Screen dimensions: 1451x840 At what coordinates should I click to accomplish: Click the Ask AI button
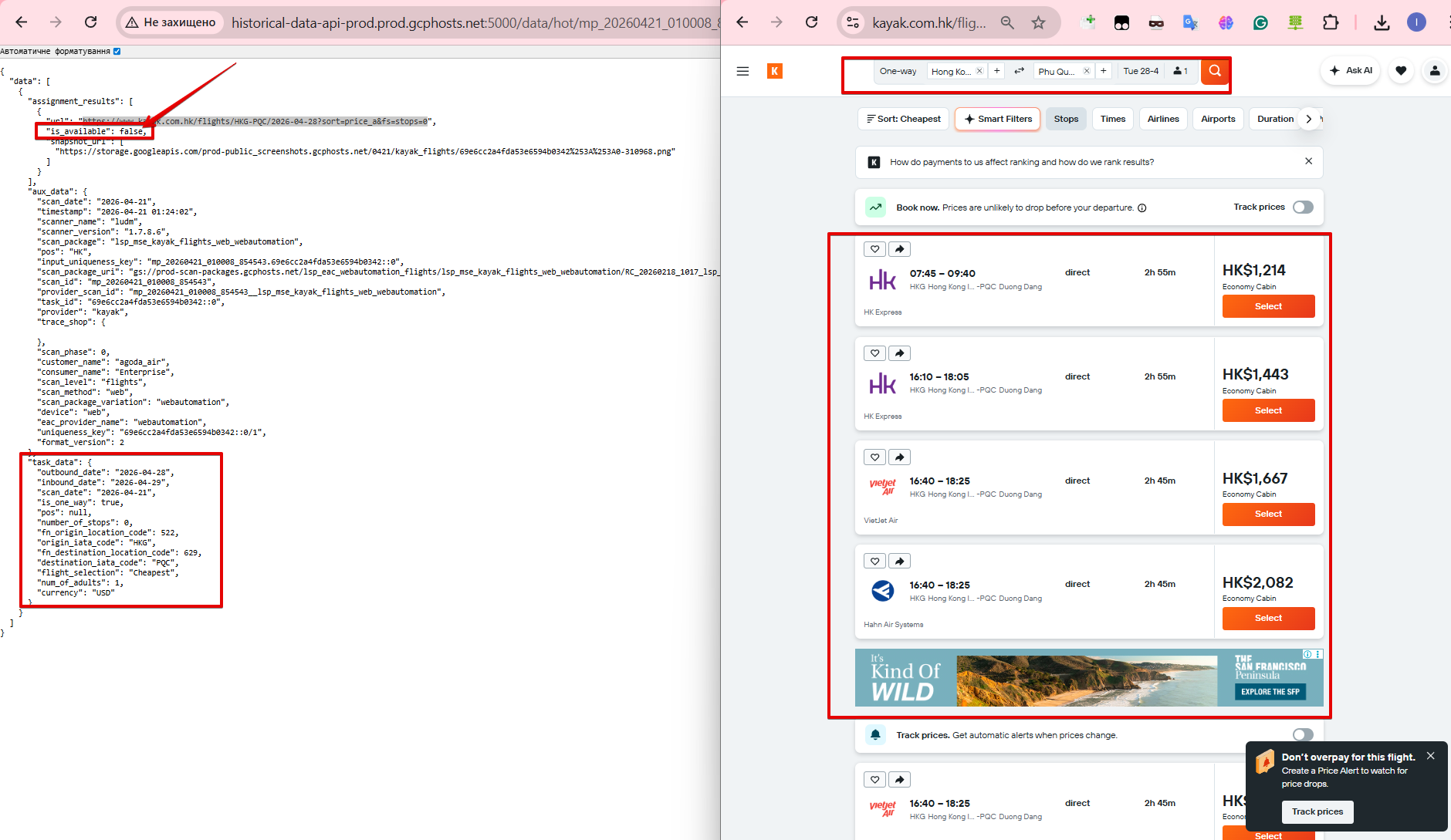[x=1351, y=71]
